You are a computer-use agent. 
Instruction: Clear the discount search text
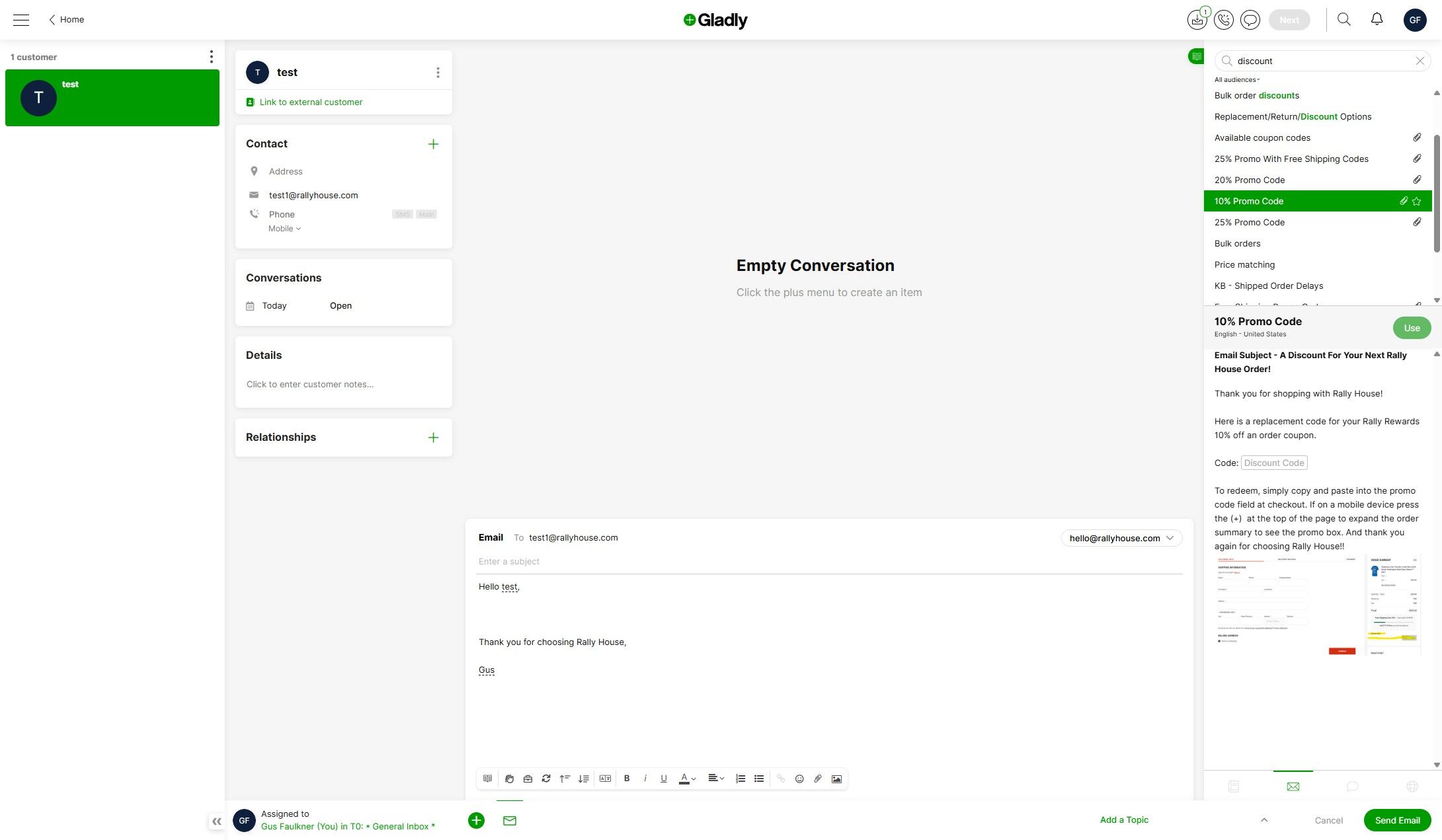click(x=1420, y=61)
